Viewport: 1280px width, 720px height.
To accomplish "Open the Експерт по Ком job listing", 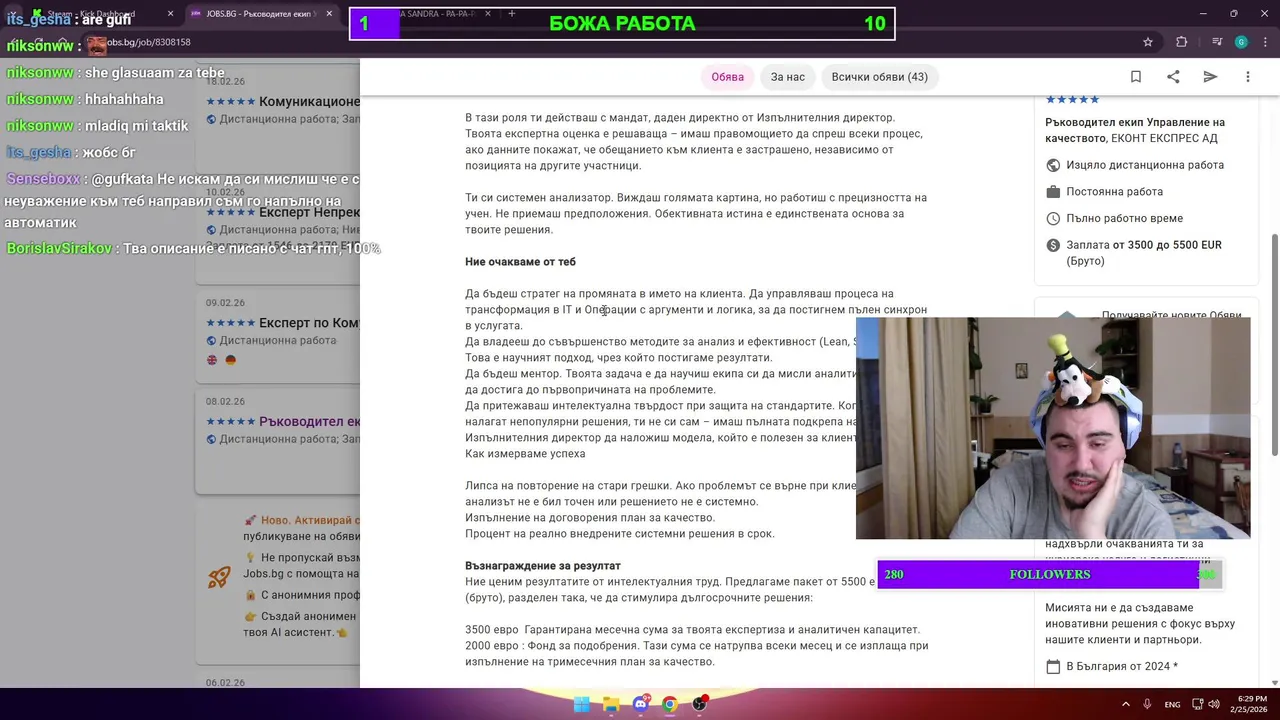I will 309,323.
